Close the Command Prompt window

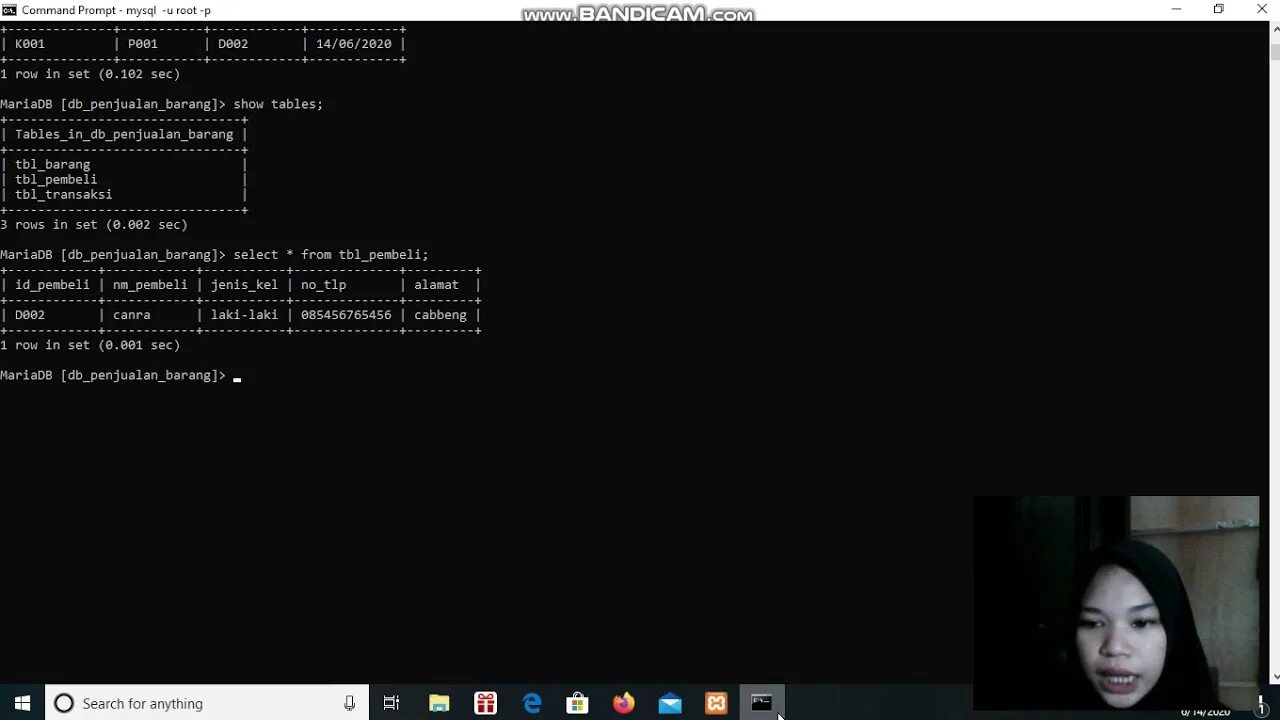(x=1261, y=9)
